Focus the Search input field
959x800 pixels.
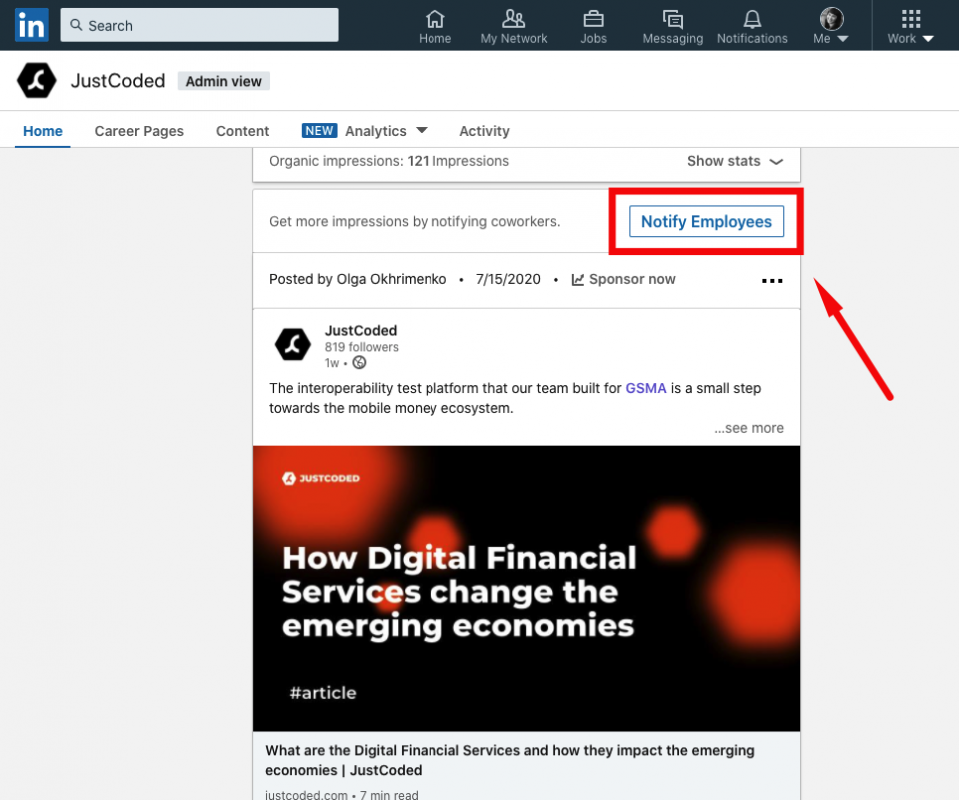tap(199, 25)
